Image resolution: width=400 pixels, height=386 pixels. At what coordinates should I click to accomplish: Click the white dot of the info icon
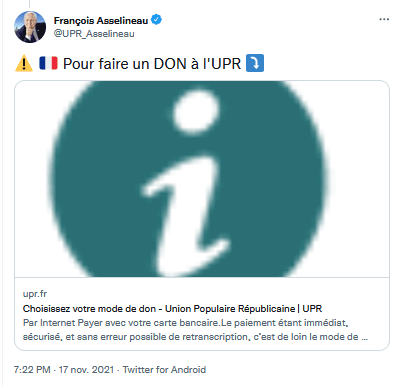click(x=196, y=111)
